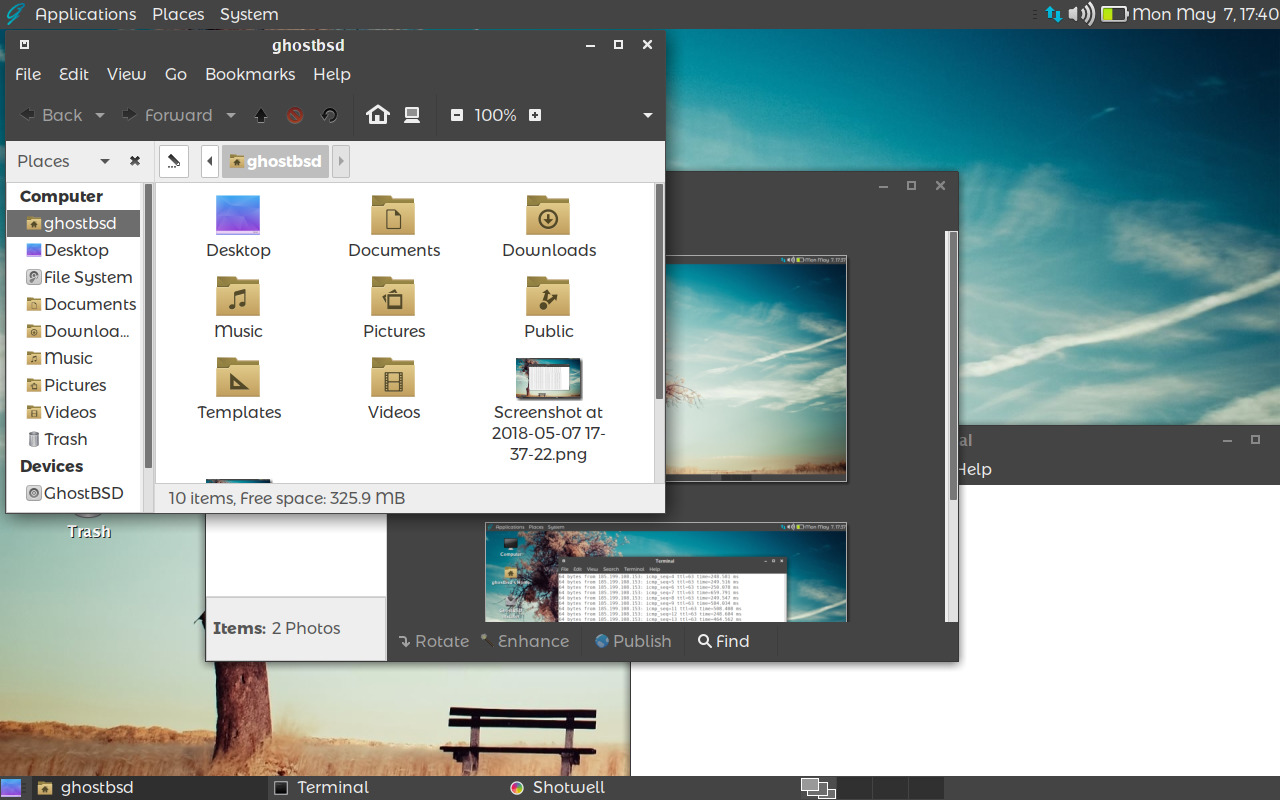Open home directory via the Home toolbar icon
The image size is (1280, 800).
click(377, 115)
